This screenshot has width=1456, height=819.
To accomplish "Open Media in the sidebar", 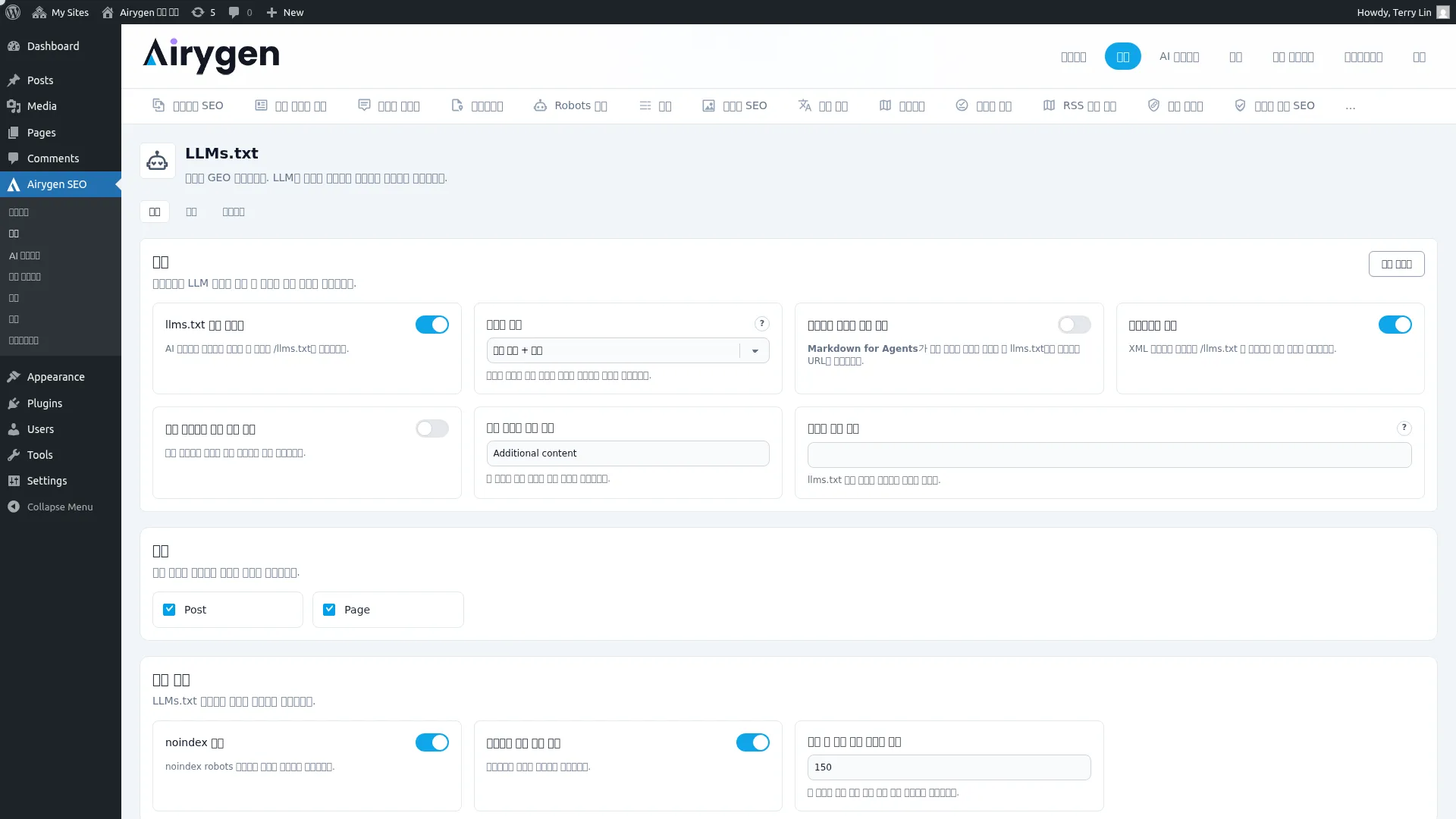I will (61, 106).
